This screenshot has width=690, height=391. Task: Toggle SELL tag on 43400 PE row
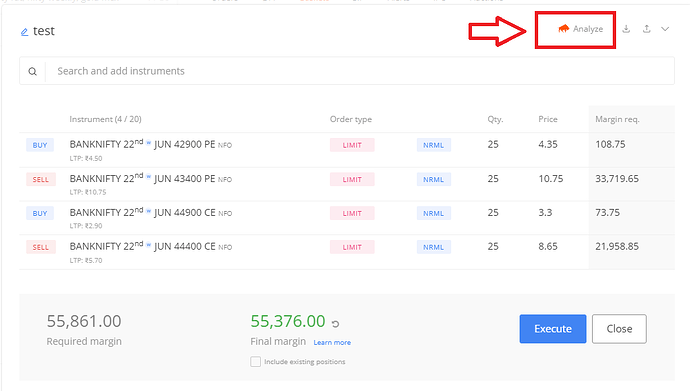tap(40, 179)
